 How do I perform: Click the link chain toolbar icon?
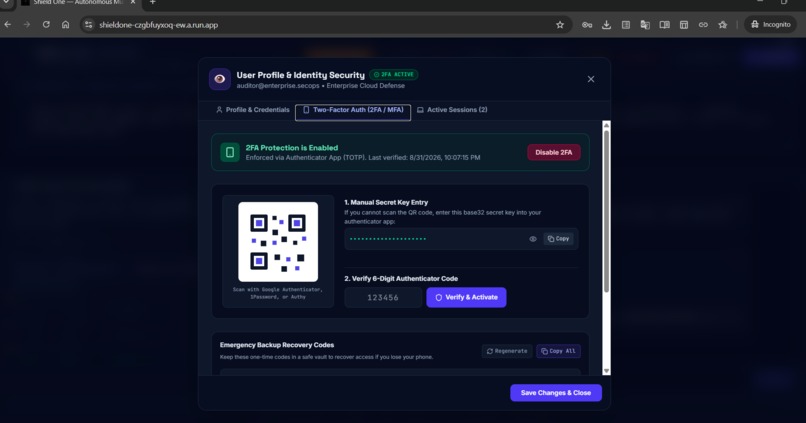point(703,25)
